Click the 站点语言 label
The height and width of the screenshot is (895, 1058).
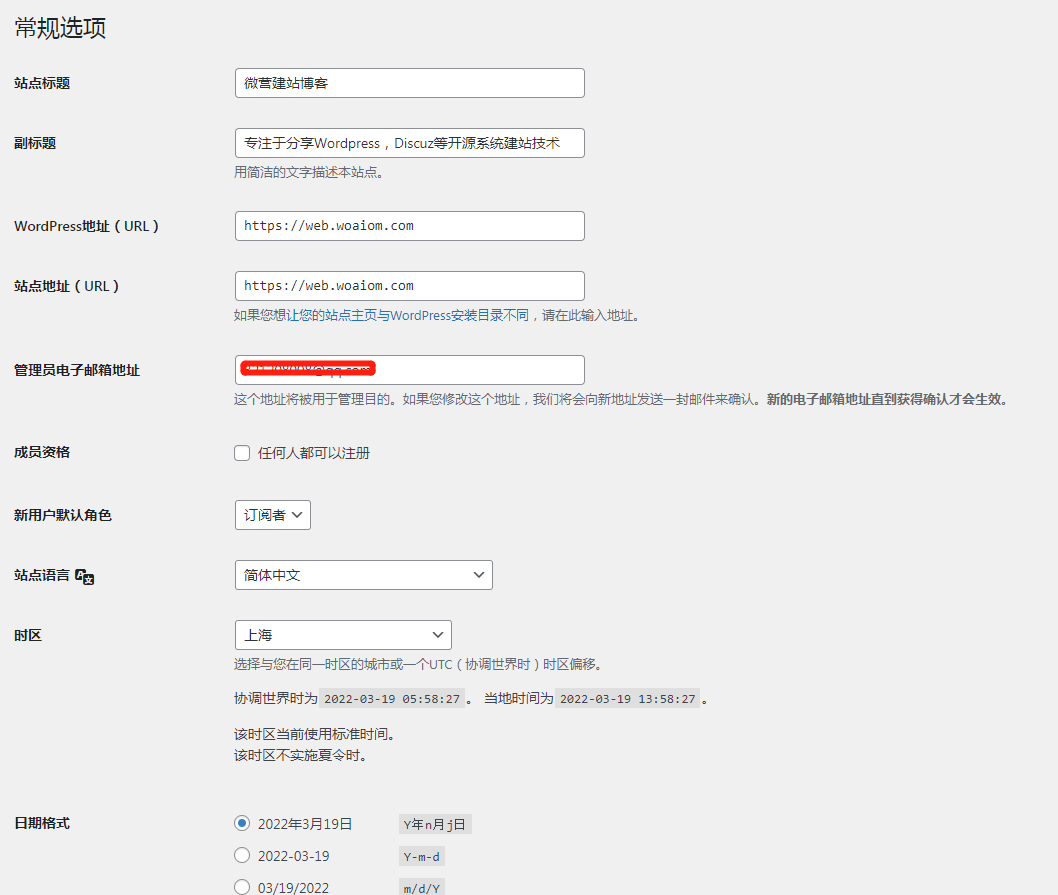42,575
